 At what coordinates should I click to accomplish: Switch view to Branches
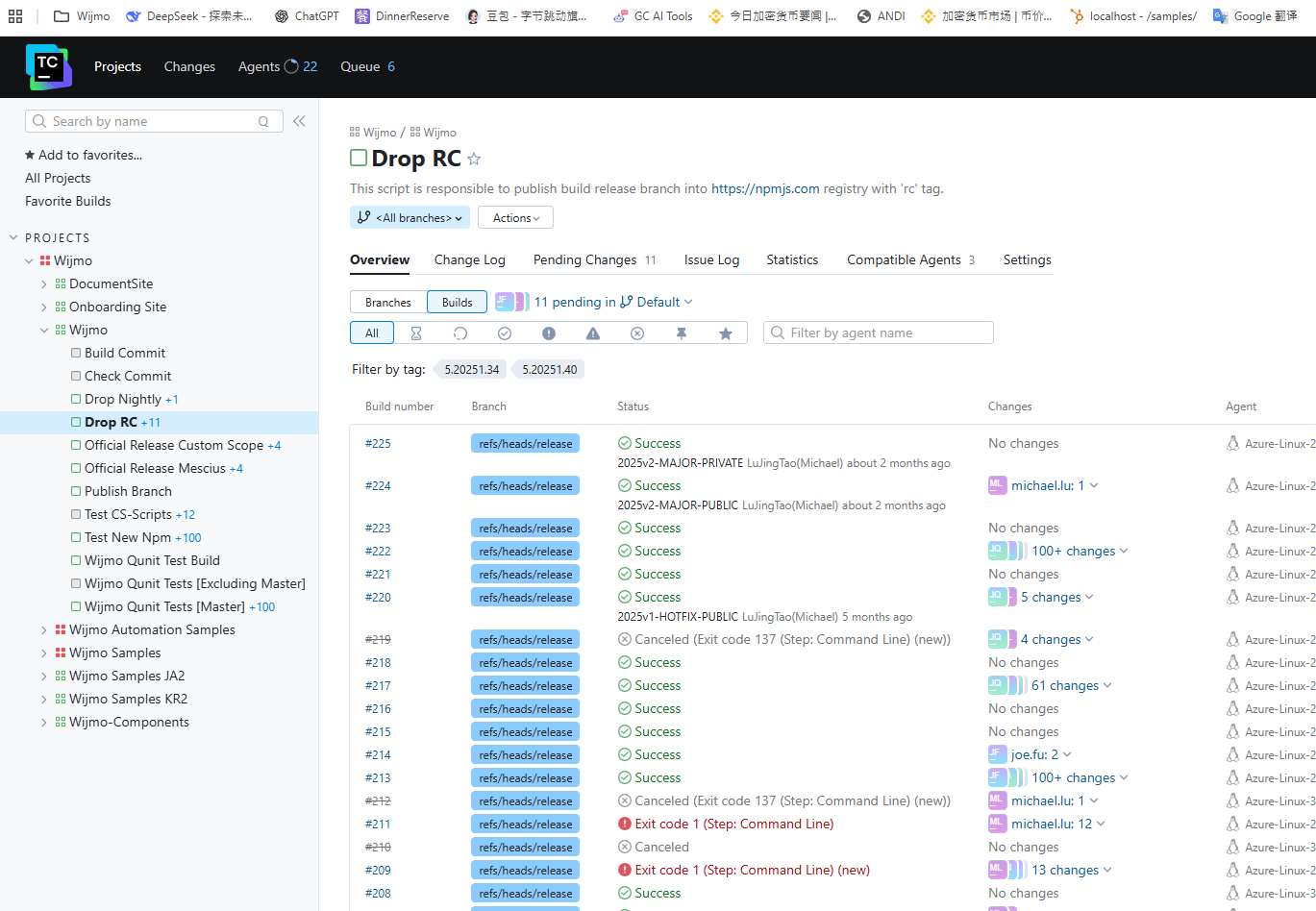pyautogui.click(x=388, y=303)
